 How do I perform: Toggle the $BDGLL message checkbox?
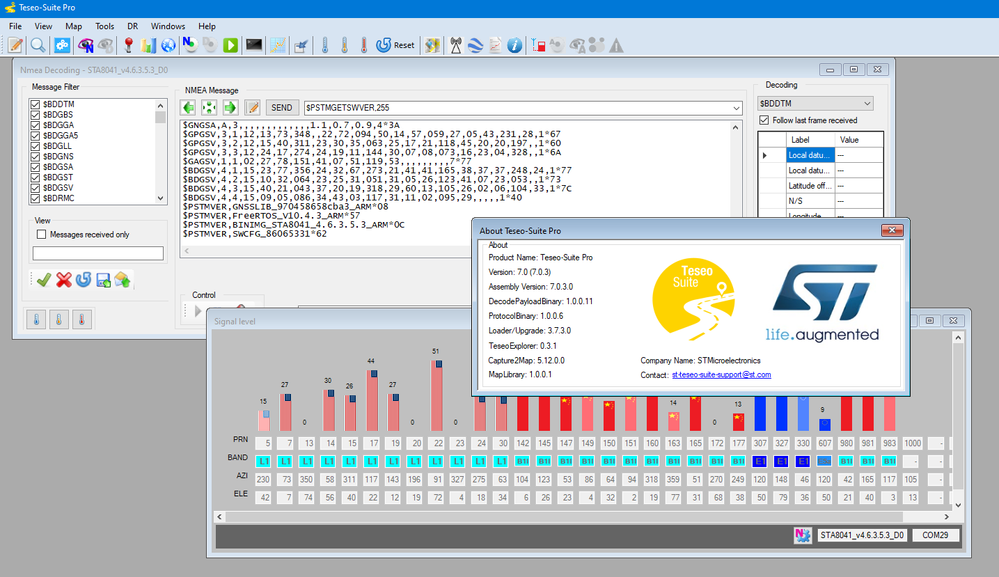click(x=36, y=146)
